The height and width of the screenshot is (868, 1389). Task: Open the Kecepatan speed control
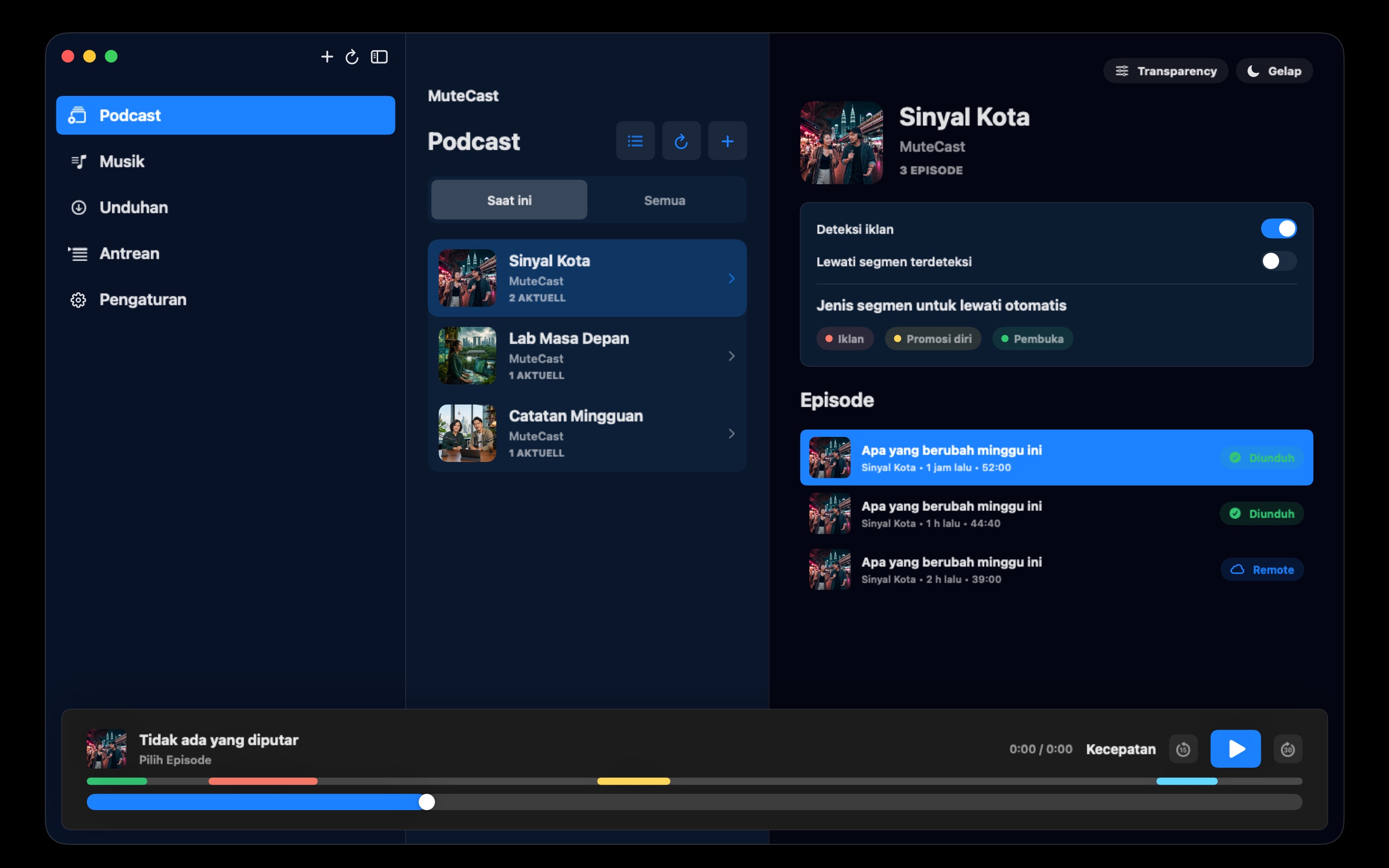(x=1120, y=749)
